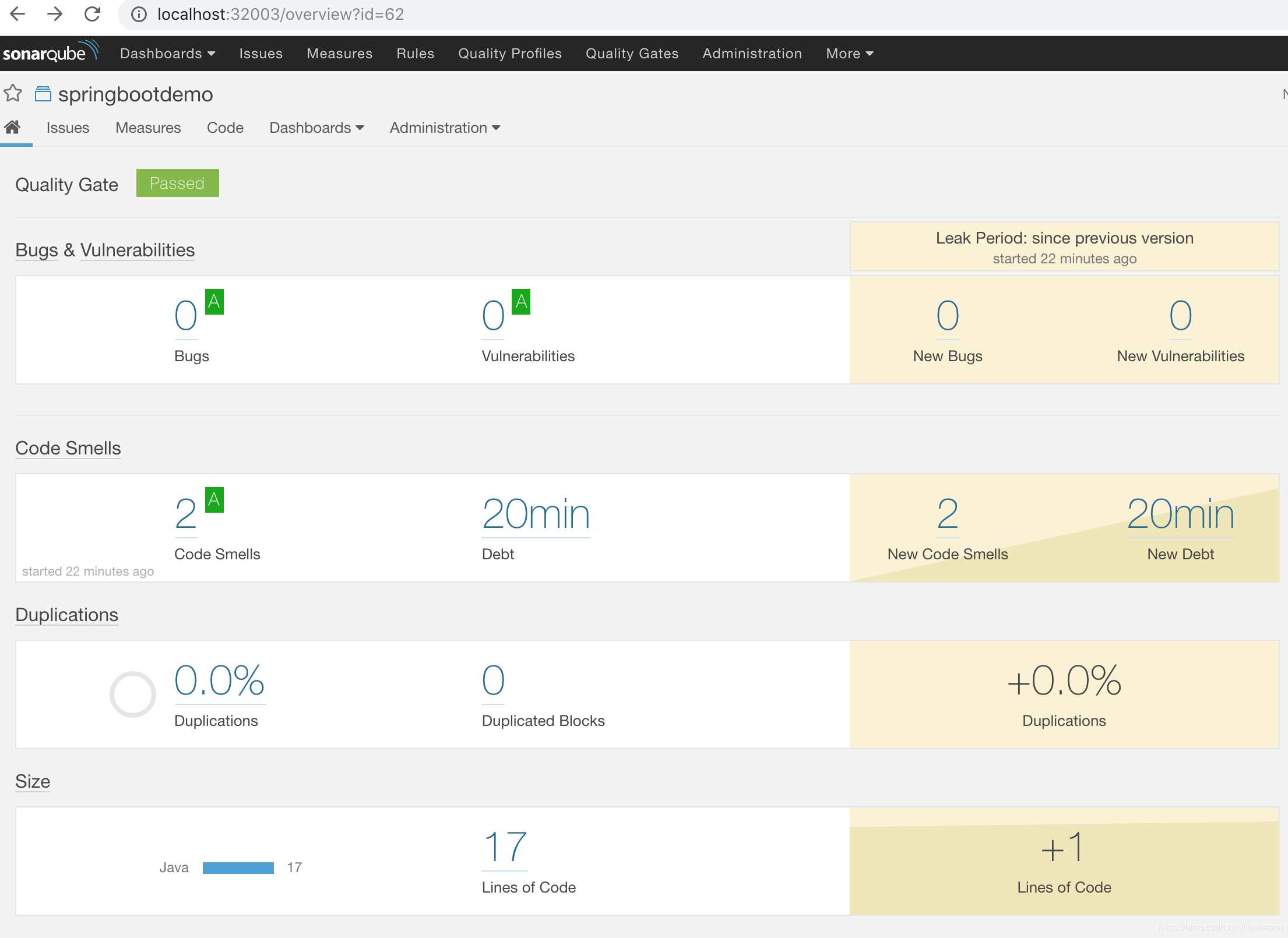The height and width of the screenshot is (938, 1288).
Task: Open the Duplications heading link
Action: point(66,615)
